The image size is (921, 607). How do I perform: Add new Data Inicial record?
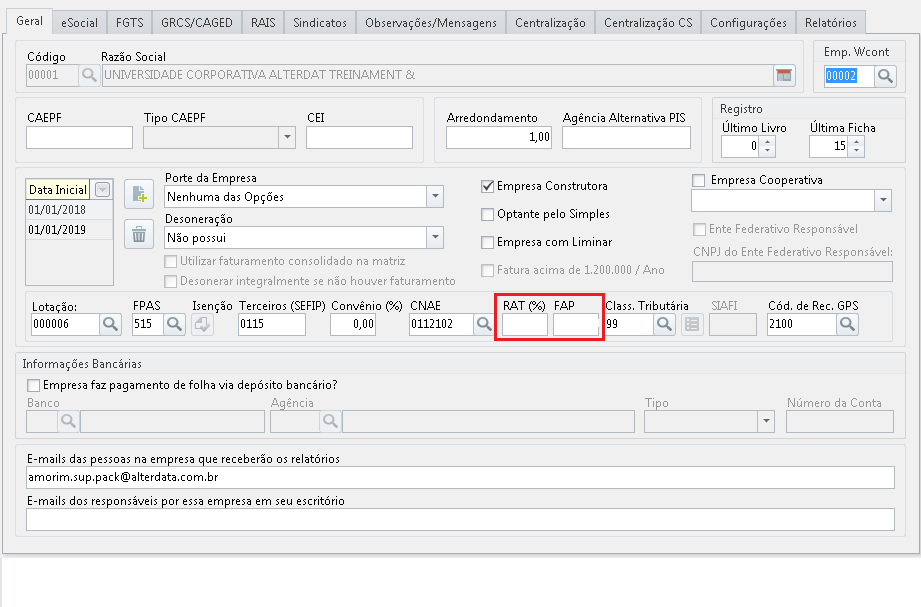click(139, 194)
